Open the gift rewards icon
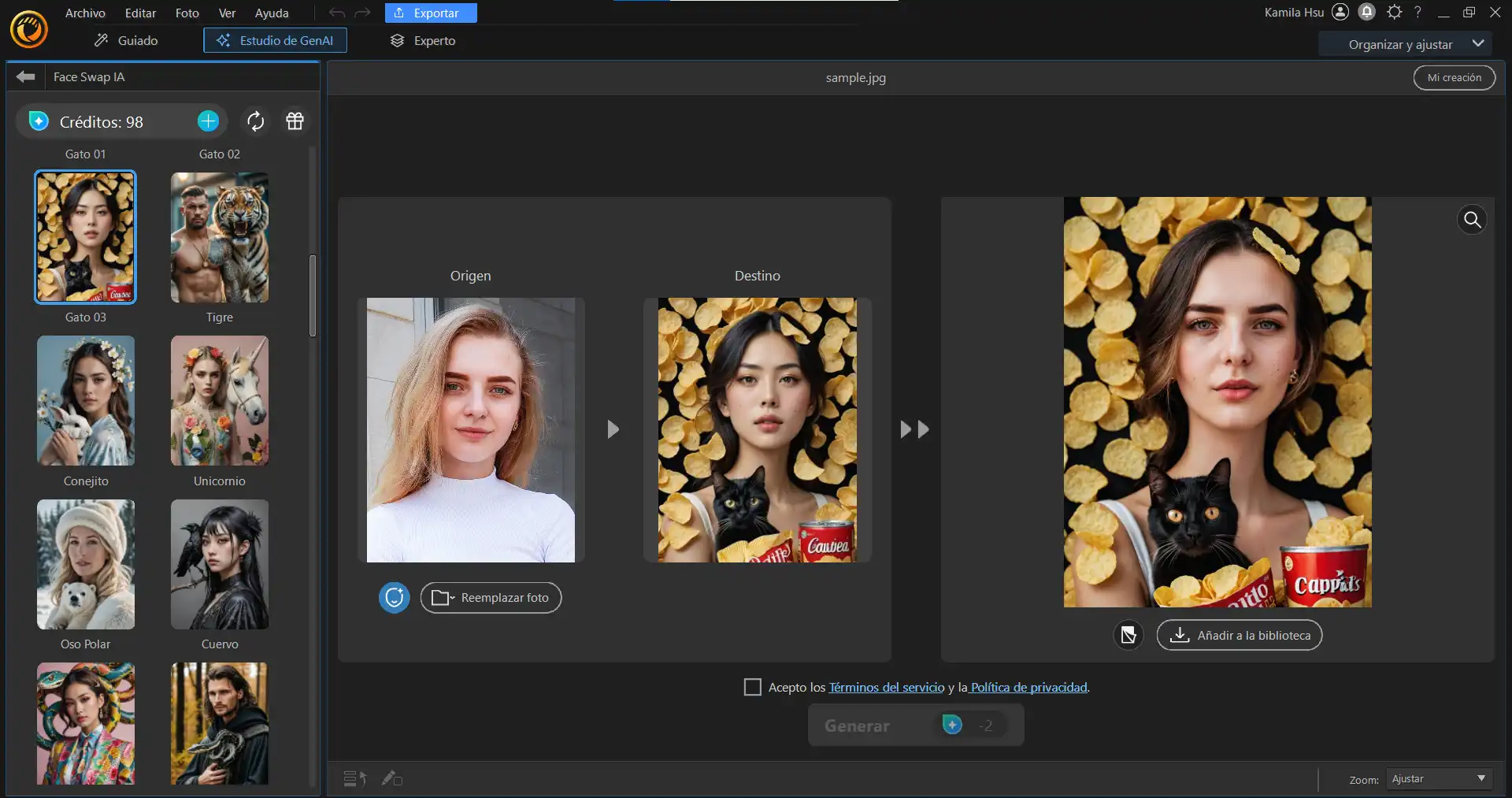This screenshot has width=1512, height=798. point(295,121)
